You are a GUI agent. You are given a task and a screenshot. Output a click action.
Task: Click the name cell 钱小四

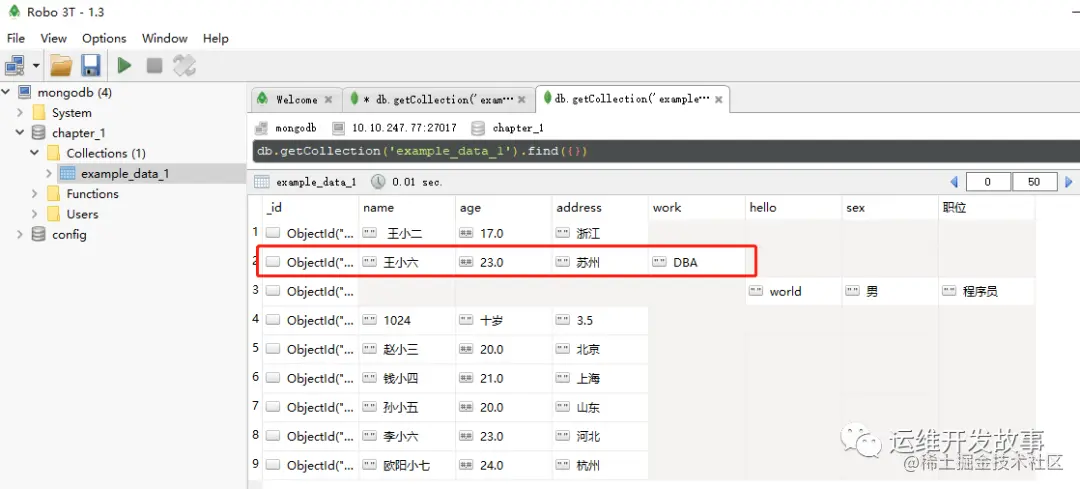(406, 378)
